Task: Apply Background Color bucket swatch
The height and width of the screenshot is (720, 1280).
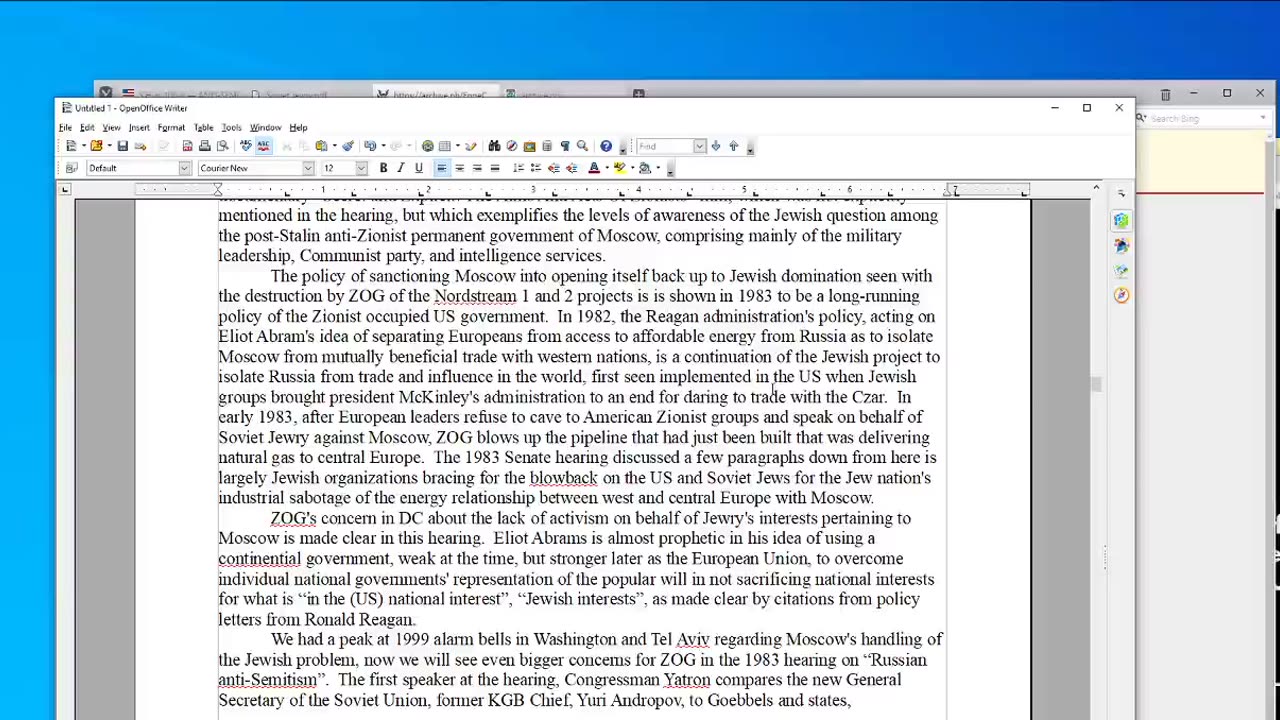Action: 645,168
